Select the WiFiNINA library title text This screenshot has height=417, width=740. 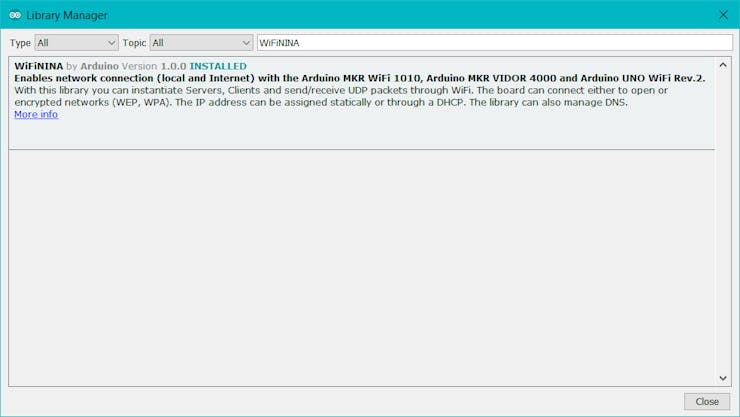click(x=39, y=66)
